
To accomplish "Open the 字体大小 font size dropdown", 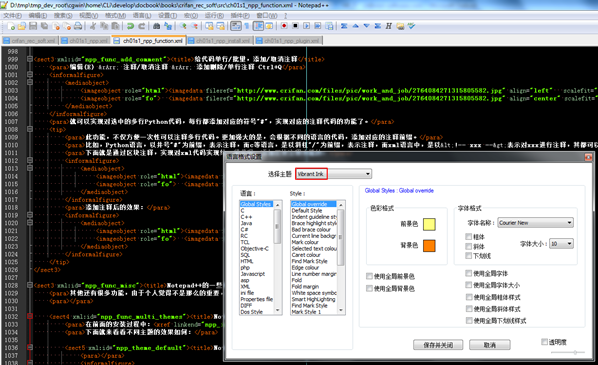I will pos(561,244).
